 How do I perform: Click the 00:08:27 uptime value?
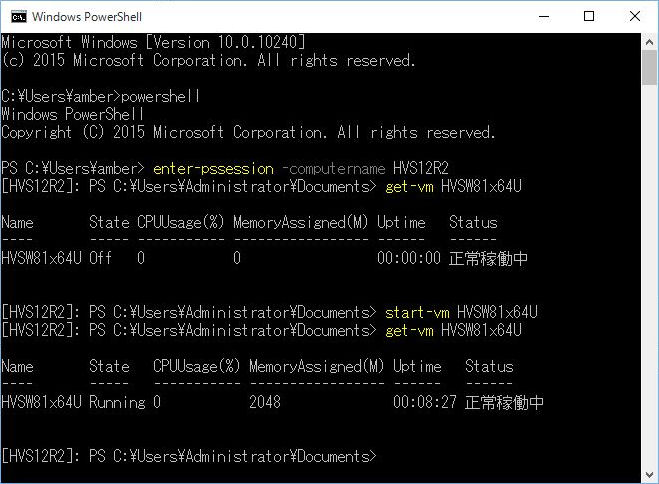pyautogui.click(x=424, y=402)
